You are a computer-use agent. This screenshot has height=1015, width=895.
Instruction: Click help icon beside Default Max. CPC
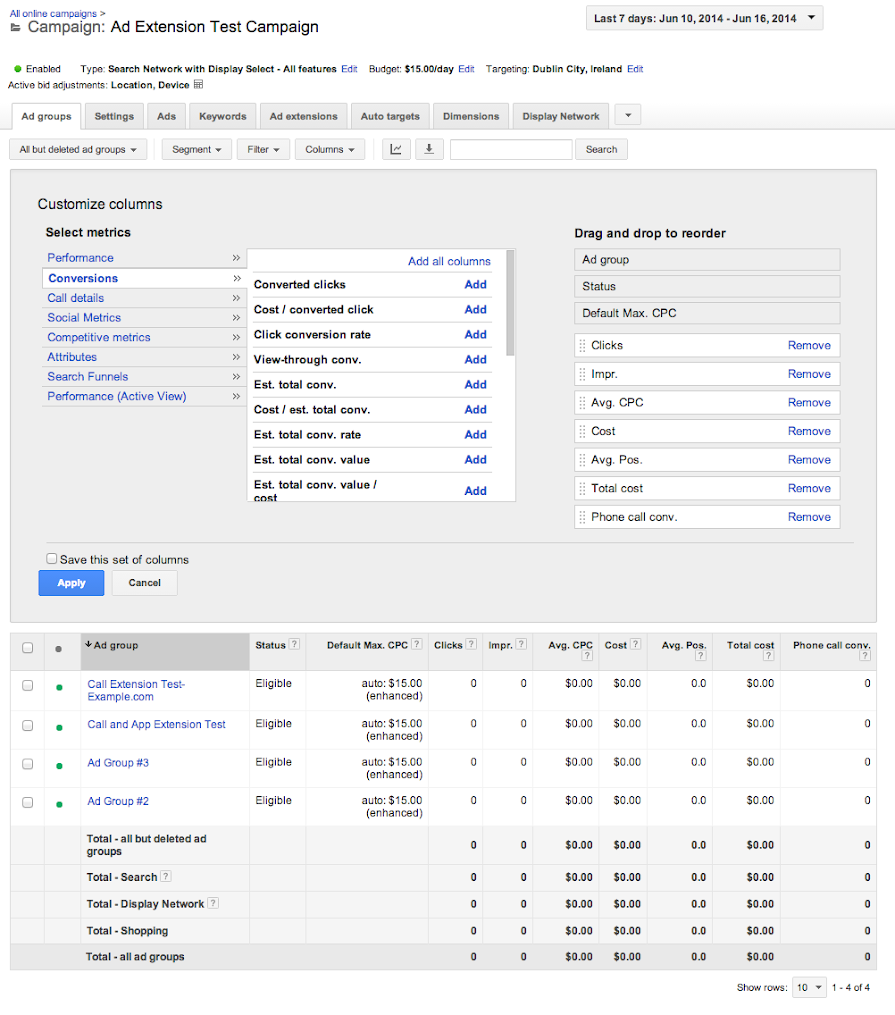(416, 645)
